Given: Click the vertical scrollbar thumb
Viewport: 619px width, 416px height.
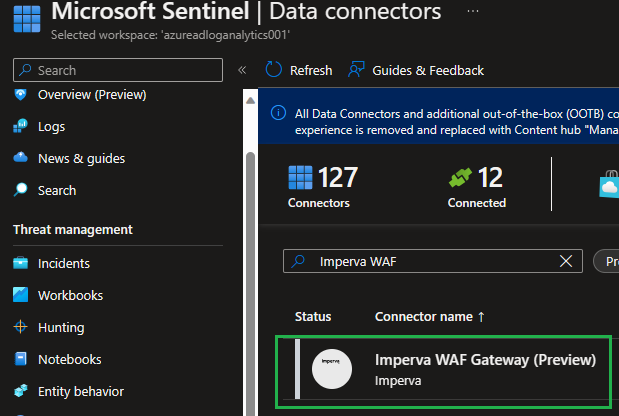Looking at the screenshot, I should click(x=250, y=282).
